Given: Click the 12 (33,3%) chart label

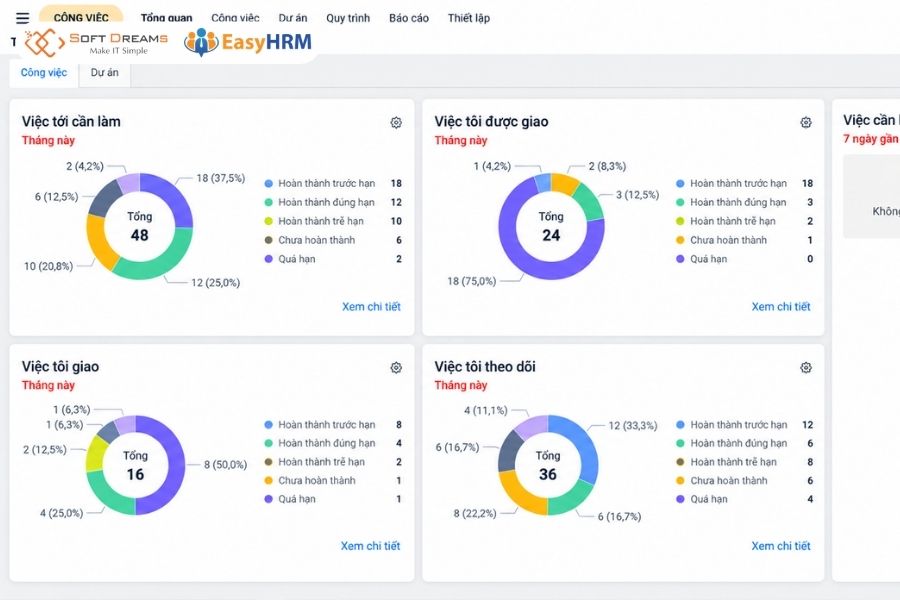Looking at the screenshot, I should pyautogui.click(x=633, y=425).
